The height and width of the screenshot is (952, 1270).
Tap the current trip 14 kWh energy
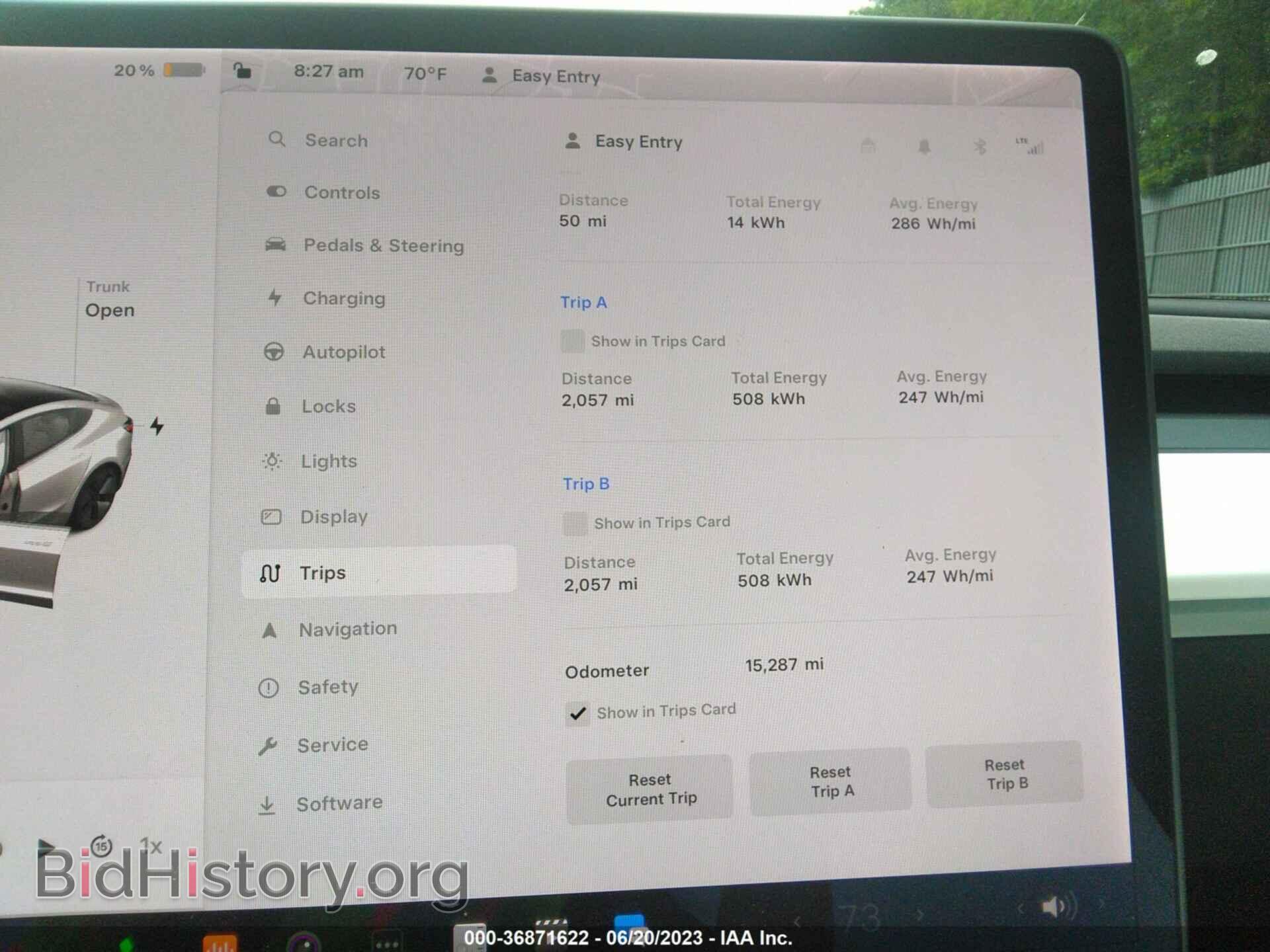[x=756, y=222]
